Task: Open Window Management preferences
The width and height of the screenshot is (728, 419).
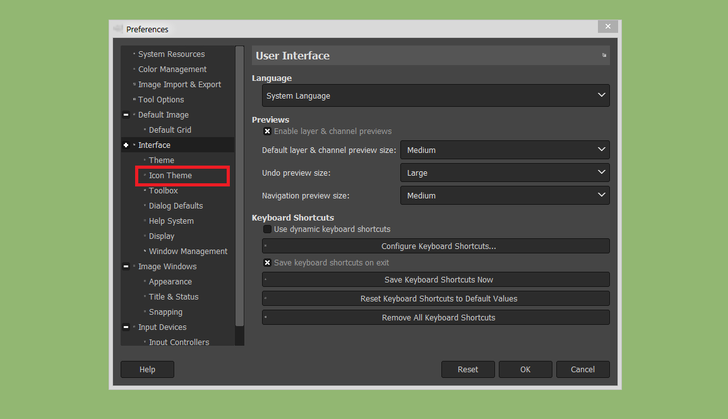Action: [188, 251]
